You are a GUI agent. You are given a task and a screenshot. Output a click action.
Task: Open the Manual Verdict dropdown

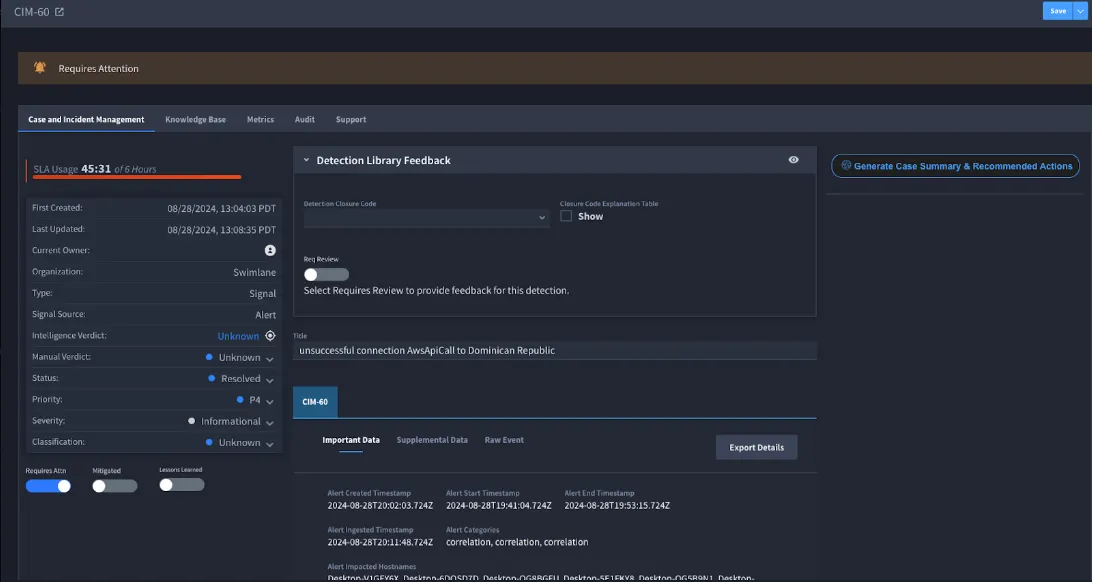270,358
